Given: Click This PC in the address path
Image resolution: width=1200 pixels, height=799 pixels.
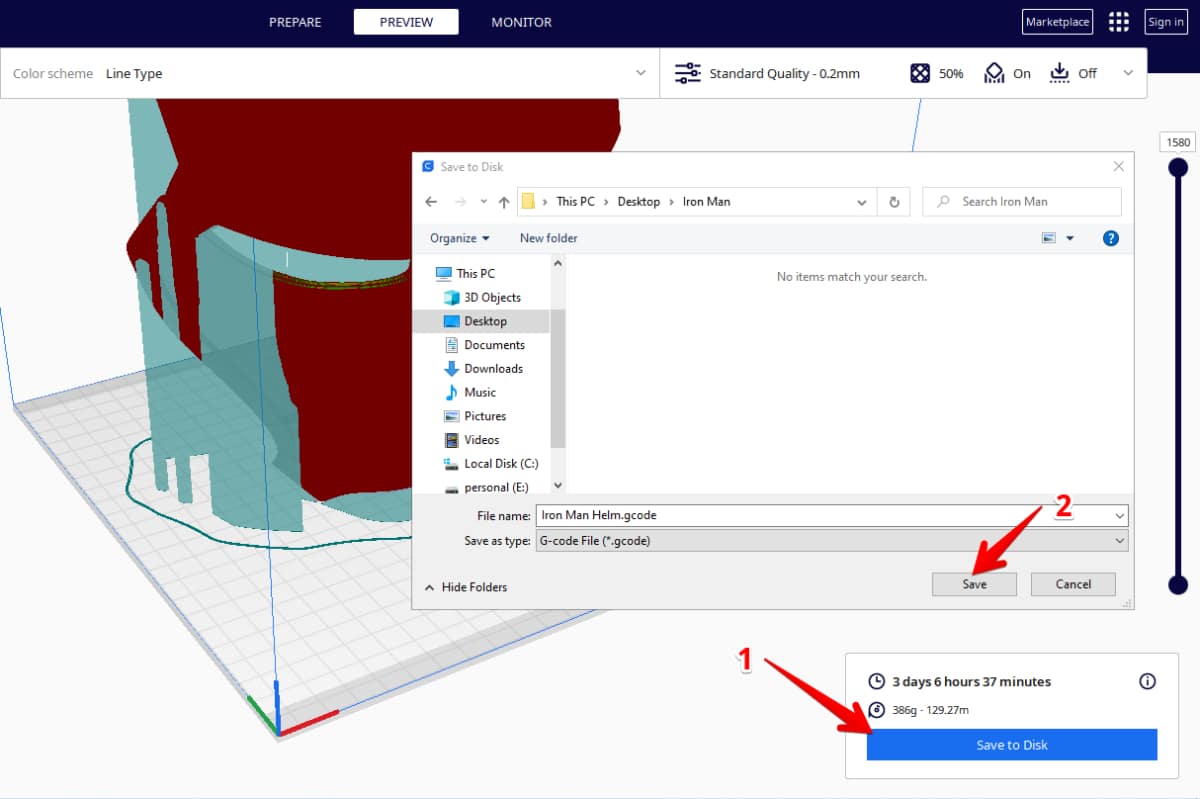Looking at the screenshot, I should [575, 202].
